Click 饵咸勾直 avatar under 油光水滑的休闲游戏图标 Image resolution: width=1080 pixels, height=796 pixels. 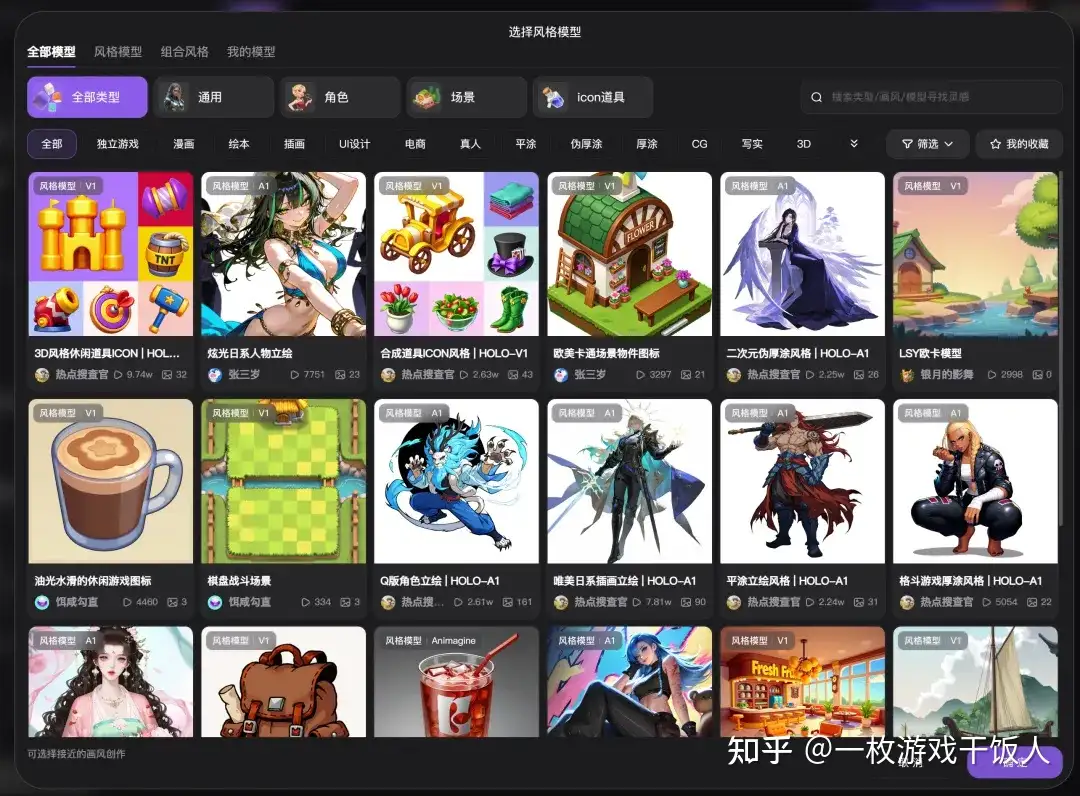click(42, 602)
